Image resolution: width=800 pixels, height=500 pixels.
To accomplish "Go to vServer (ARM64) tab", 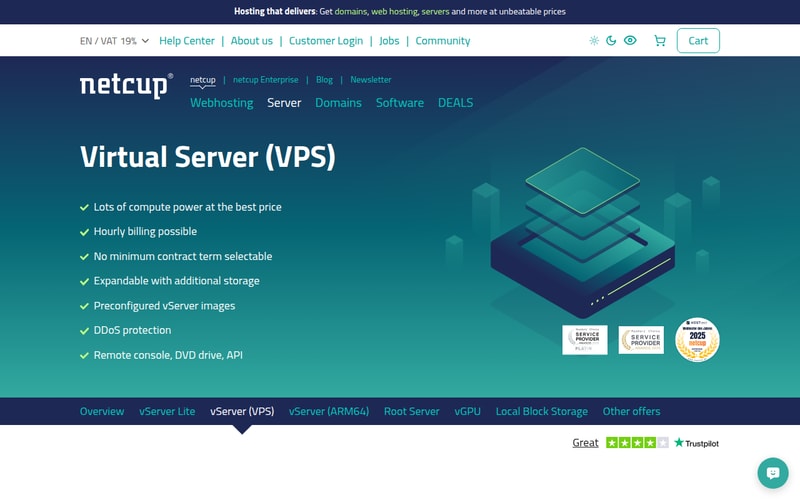I will coord(329,411).
